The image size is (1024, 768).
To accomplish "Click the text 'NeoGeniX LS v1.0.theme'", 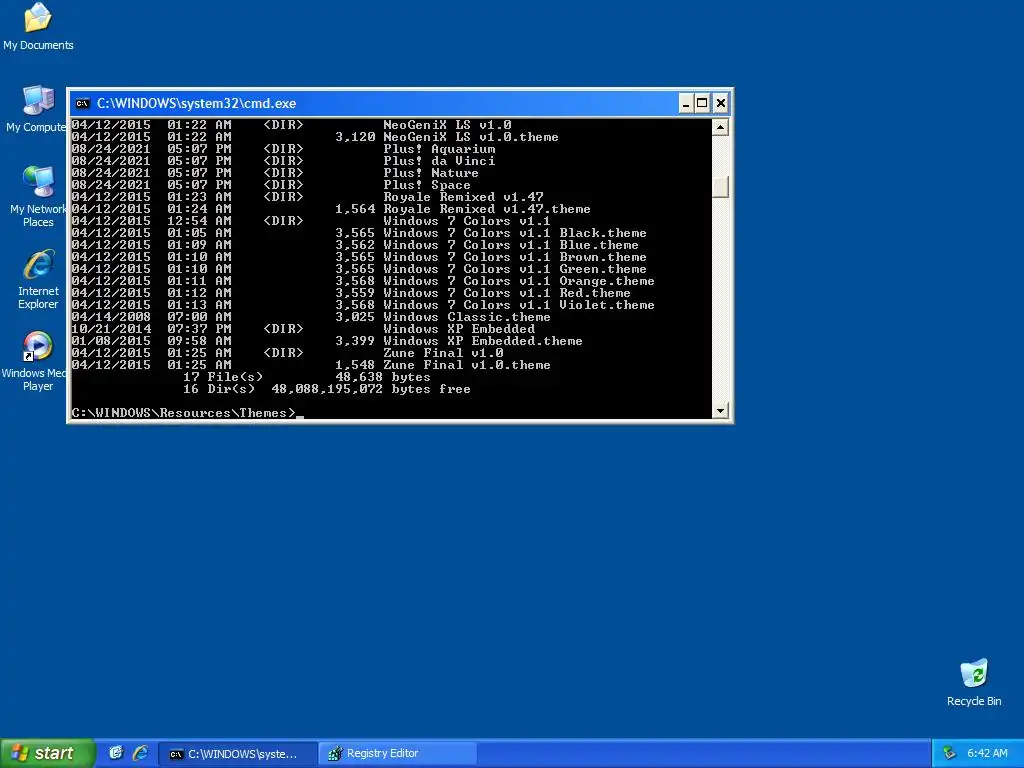I will tap(470, 137).
